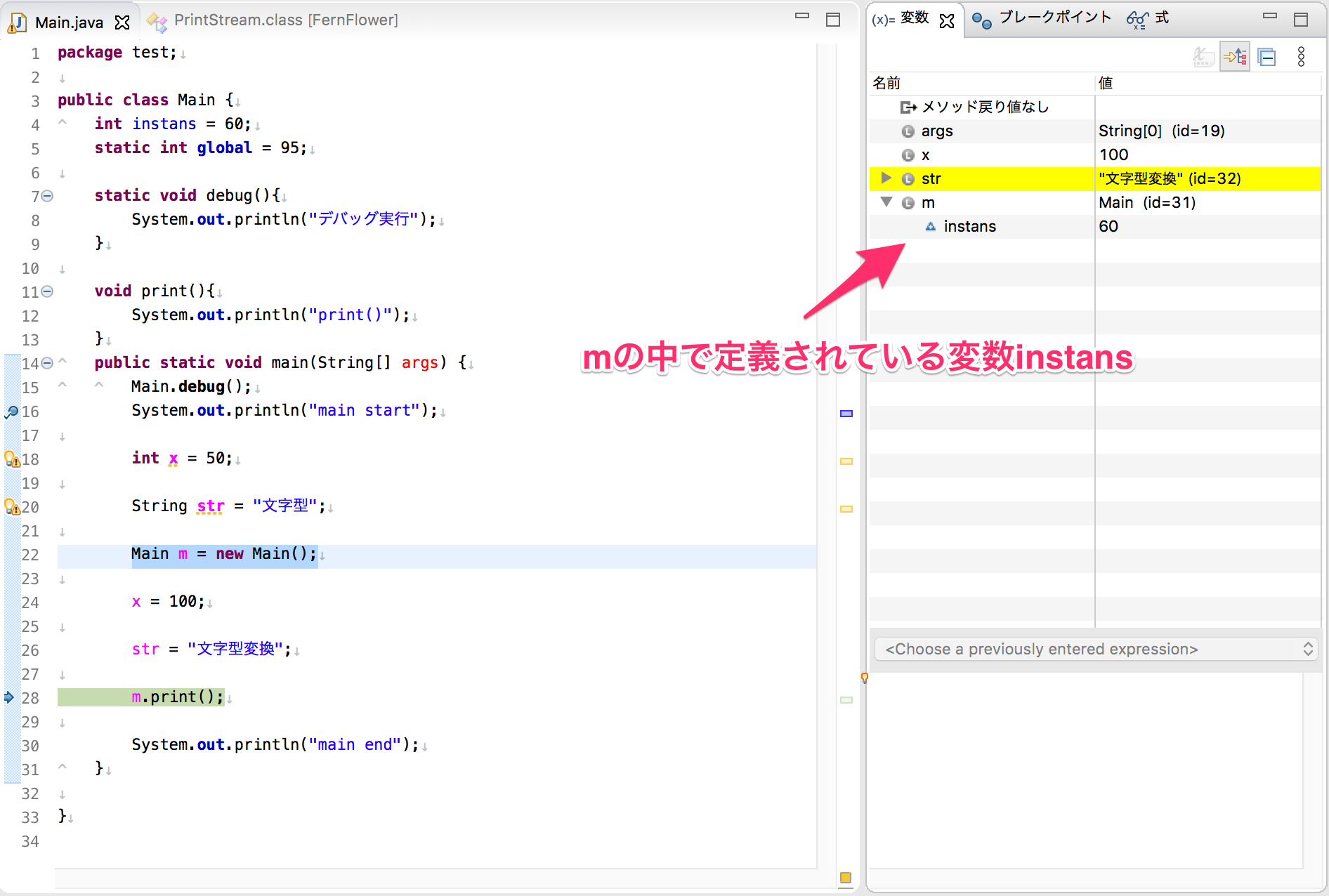
Task: Select the args variable row
Action: tap(1094, 131)
